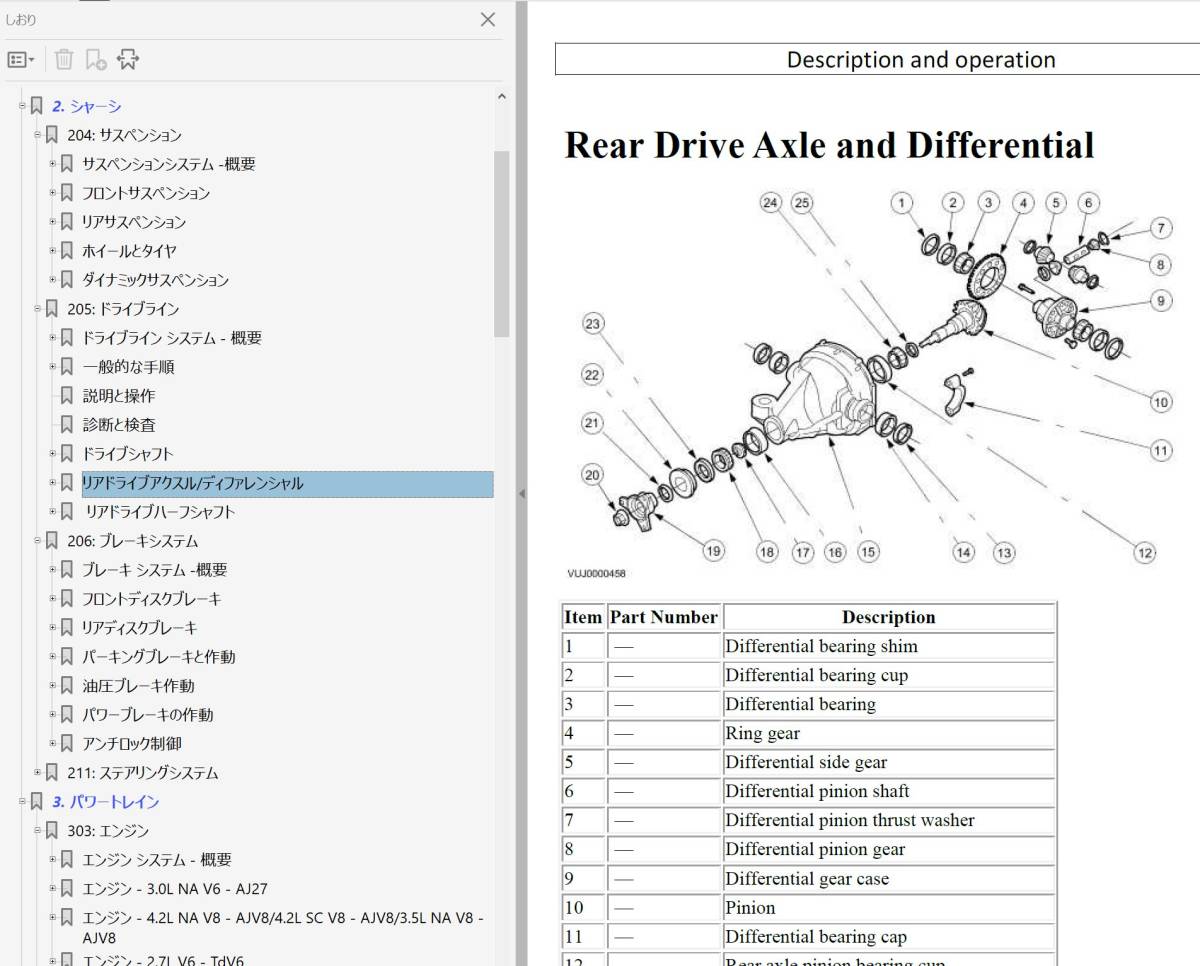Viewport: 1200px width, 966px height.
Task: Click bookmark icon beside 診断と検査
Action: (67, 424)
